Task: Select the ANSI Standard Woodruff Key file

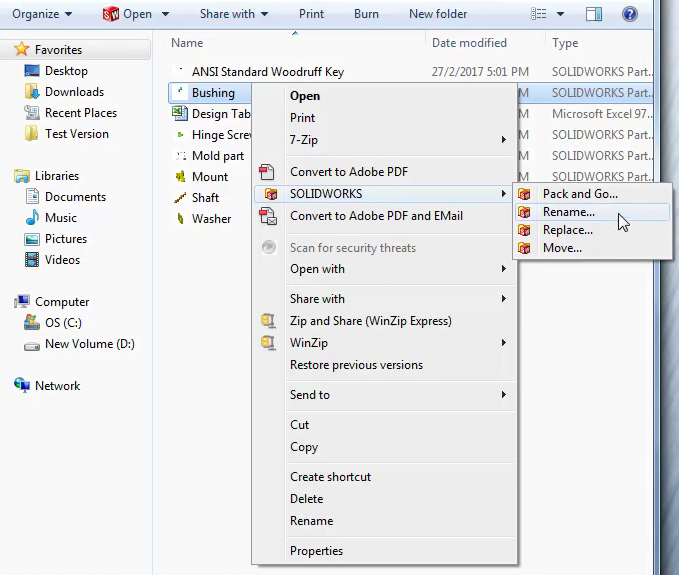Action: pyautogui.click(x=268, y=71)
